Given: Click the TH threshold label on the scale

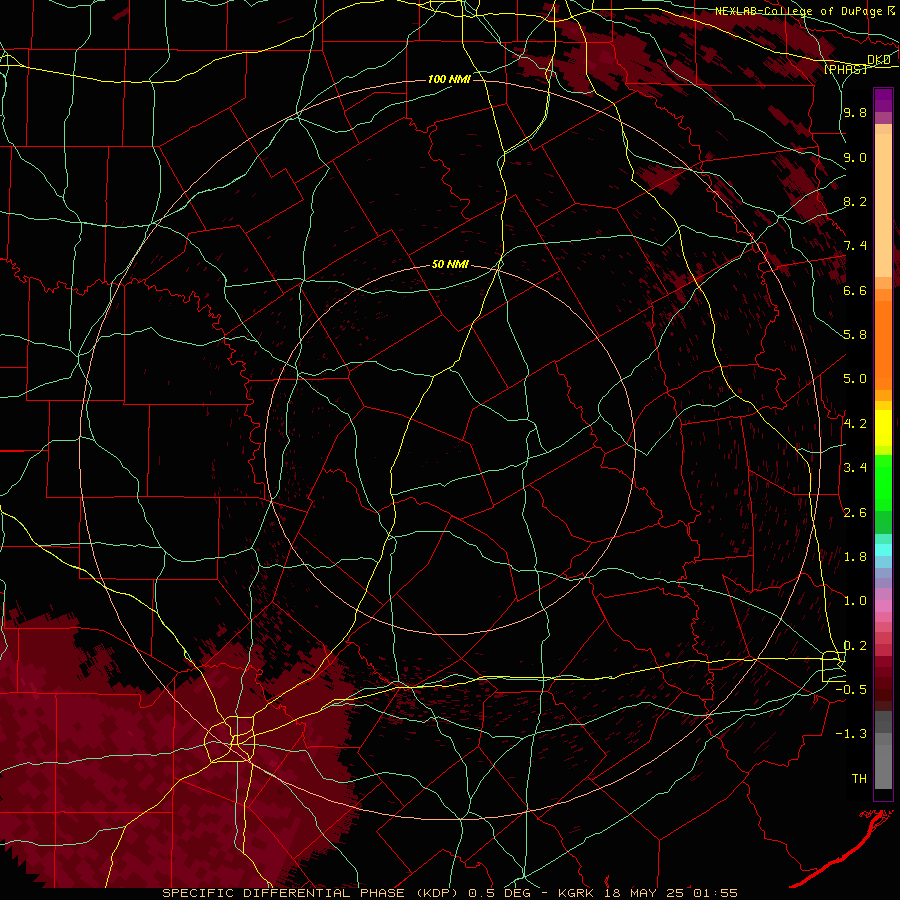Looking at the screenshot, I should point(859,779).
